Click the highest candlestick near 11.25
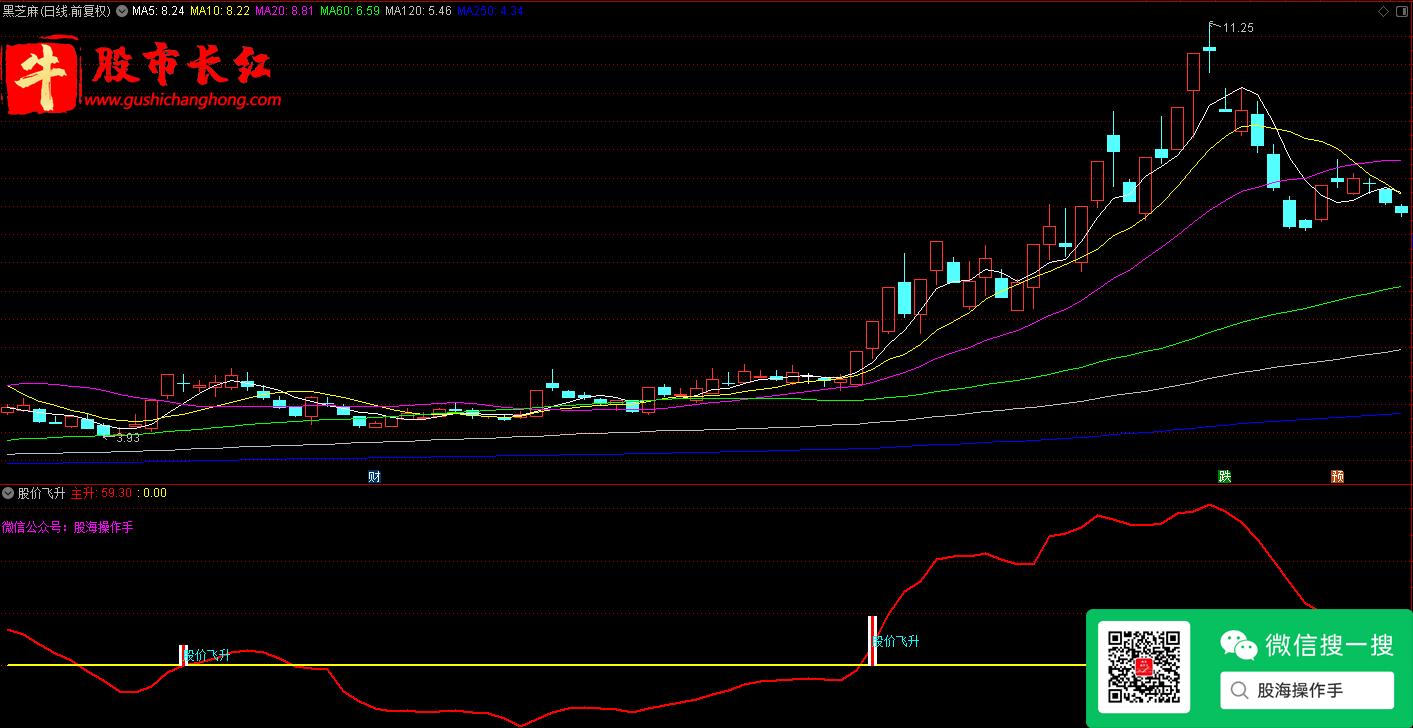This screenshot has width=1413, height=728. tap(1209, 47)
